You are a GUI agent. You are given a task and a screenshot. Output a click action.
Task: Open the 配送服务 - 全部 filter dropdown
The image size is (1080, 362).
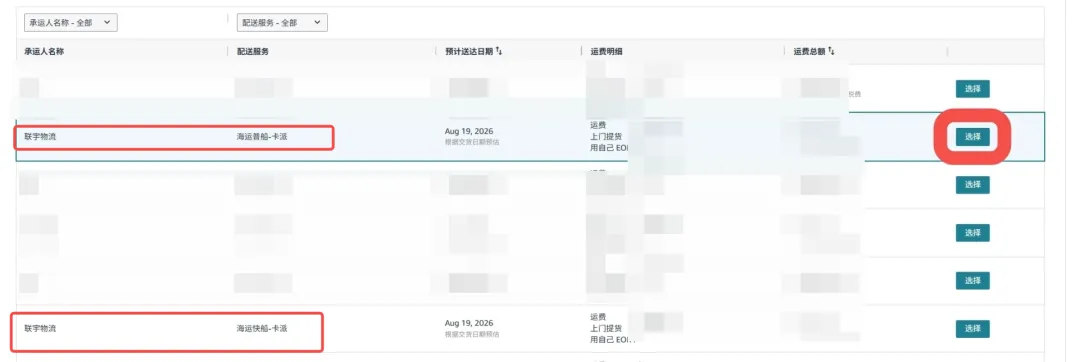pos(282,23)
